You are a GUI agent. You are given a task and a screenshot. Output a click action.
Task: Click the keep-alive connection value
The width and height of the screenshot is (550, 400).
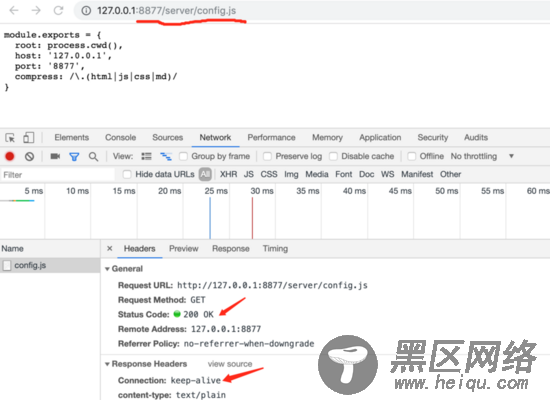pyautogui.click(x=196, y=380)
